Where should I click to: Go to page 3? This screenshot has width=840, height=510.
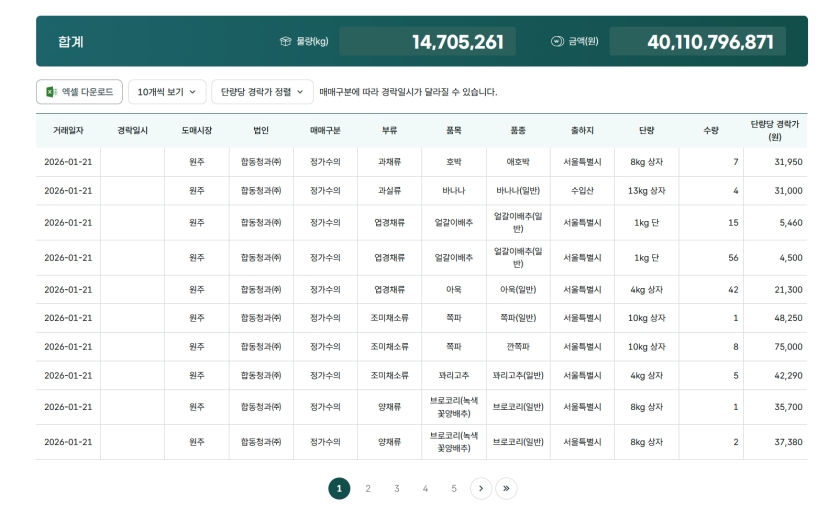pos(396,488)
